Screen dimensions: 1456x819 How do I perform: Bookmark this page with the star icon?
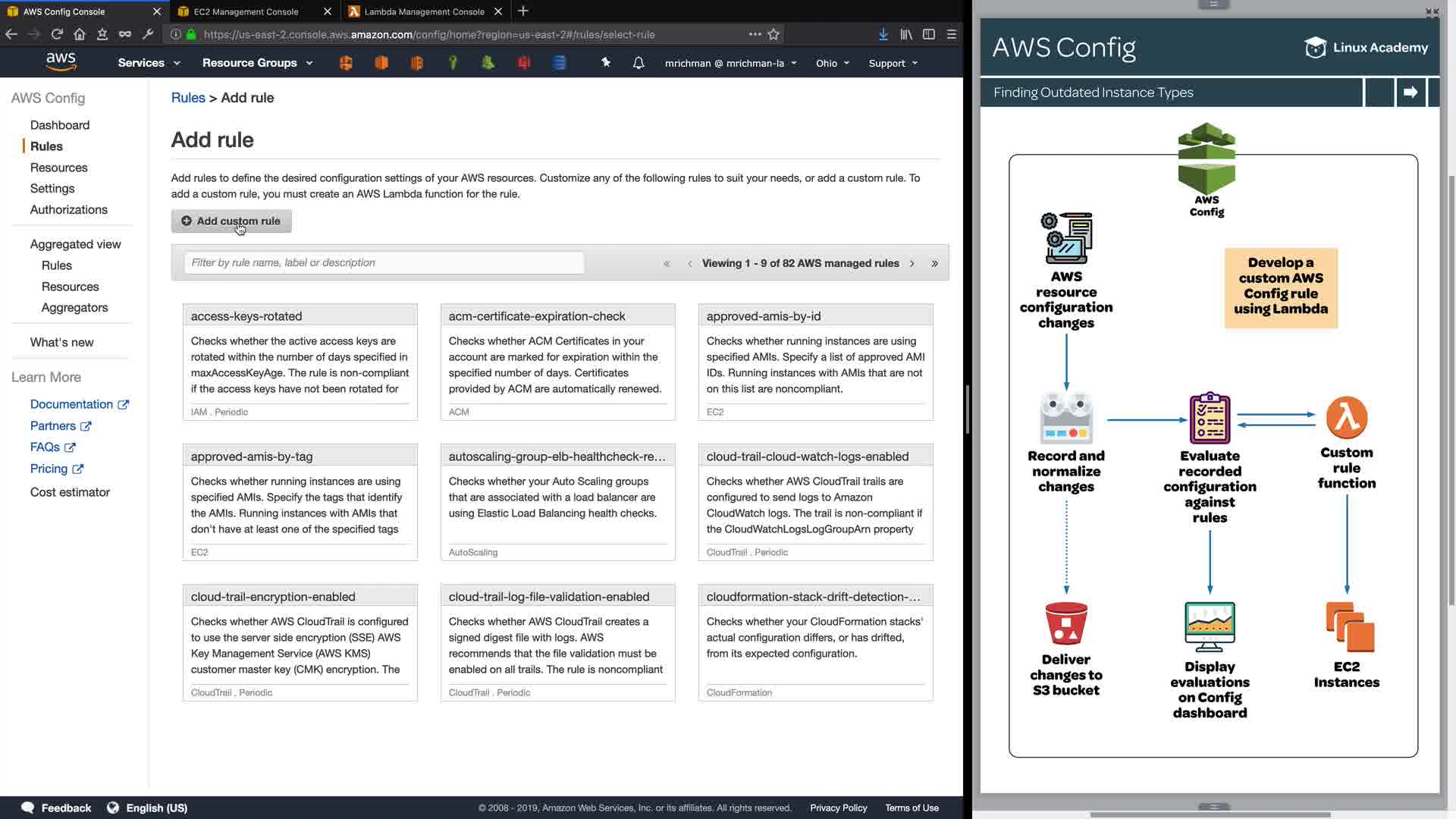773,34
